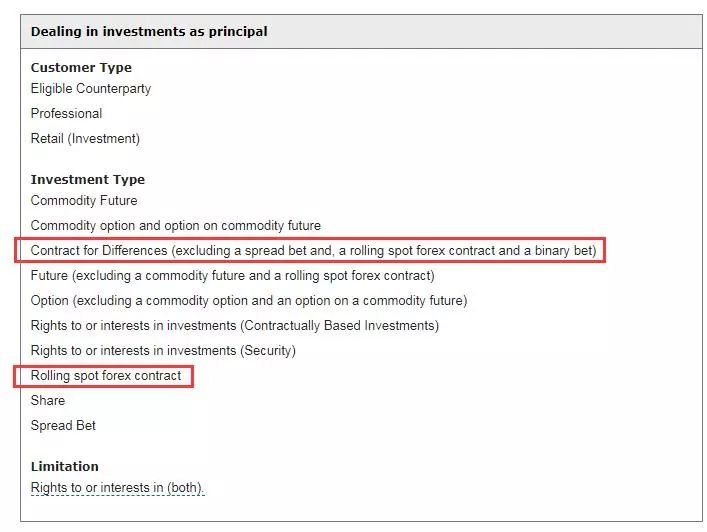The height and width of the screenshot is (532, 707).
Task: Click the Spread Bet entry
Action: [x=63, y=426]
